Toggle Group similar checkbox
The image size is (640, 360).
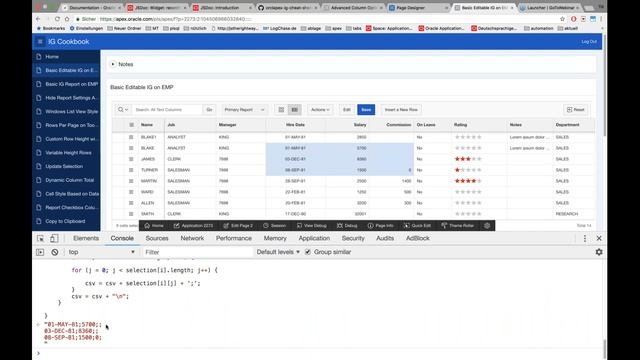[308, 252]
